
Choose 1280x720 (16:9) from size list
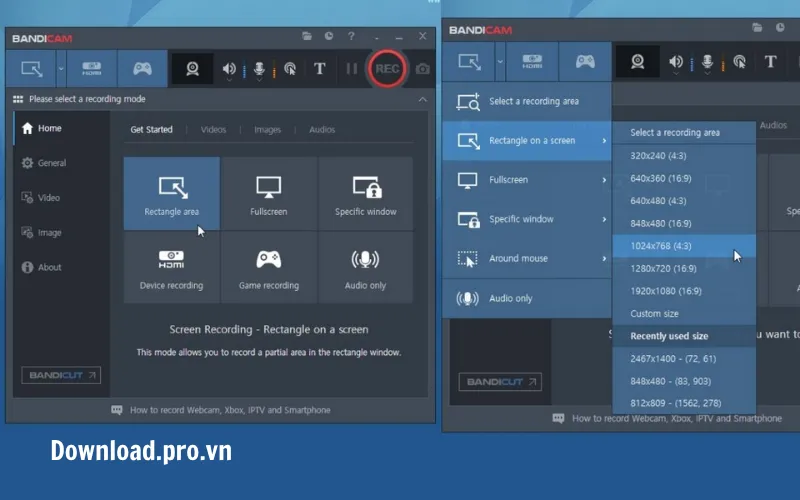click(x=666, y=268)
